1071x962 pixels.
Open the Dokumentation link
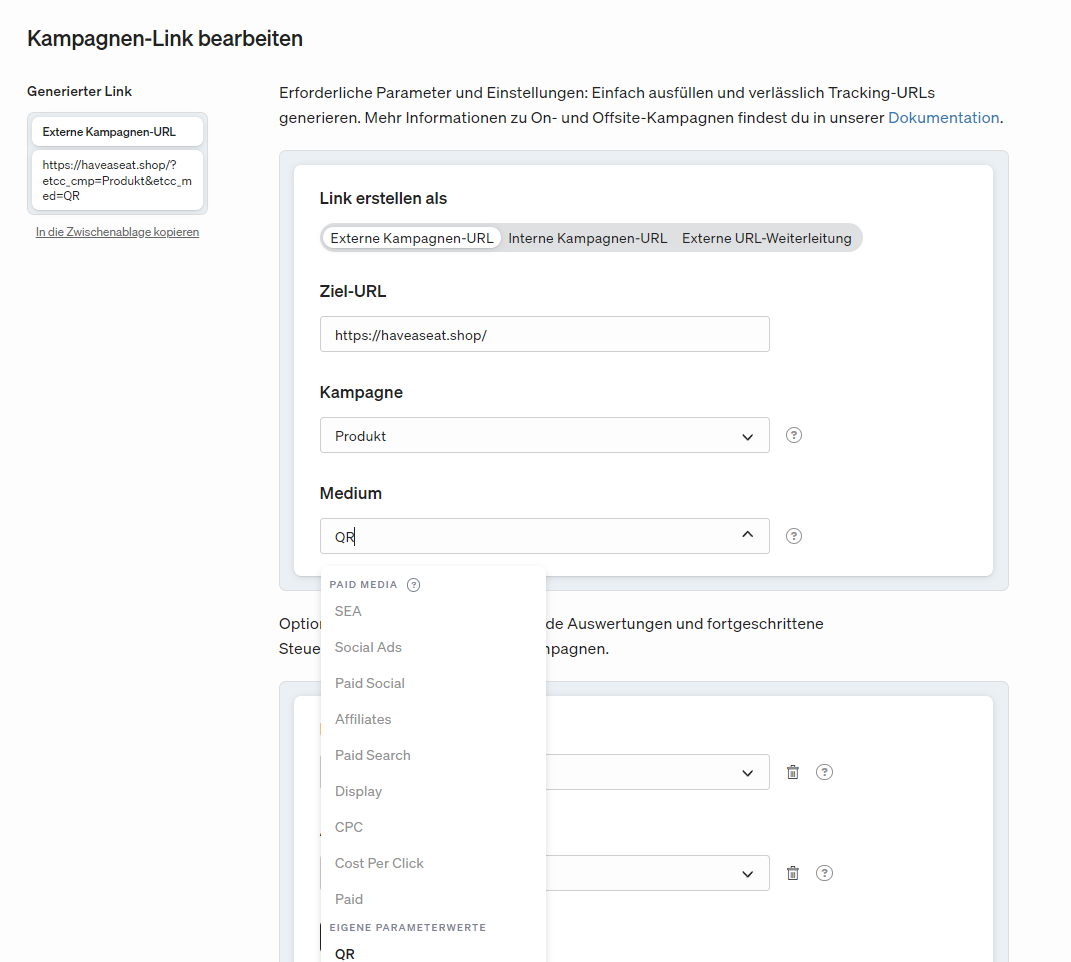pos(943,118)
